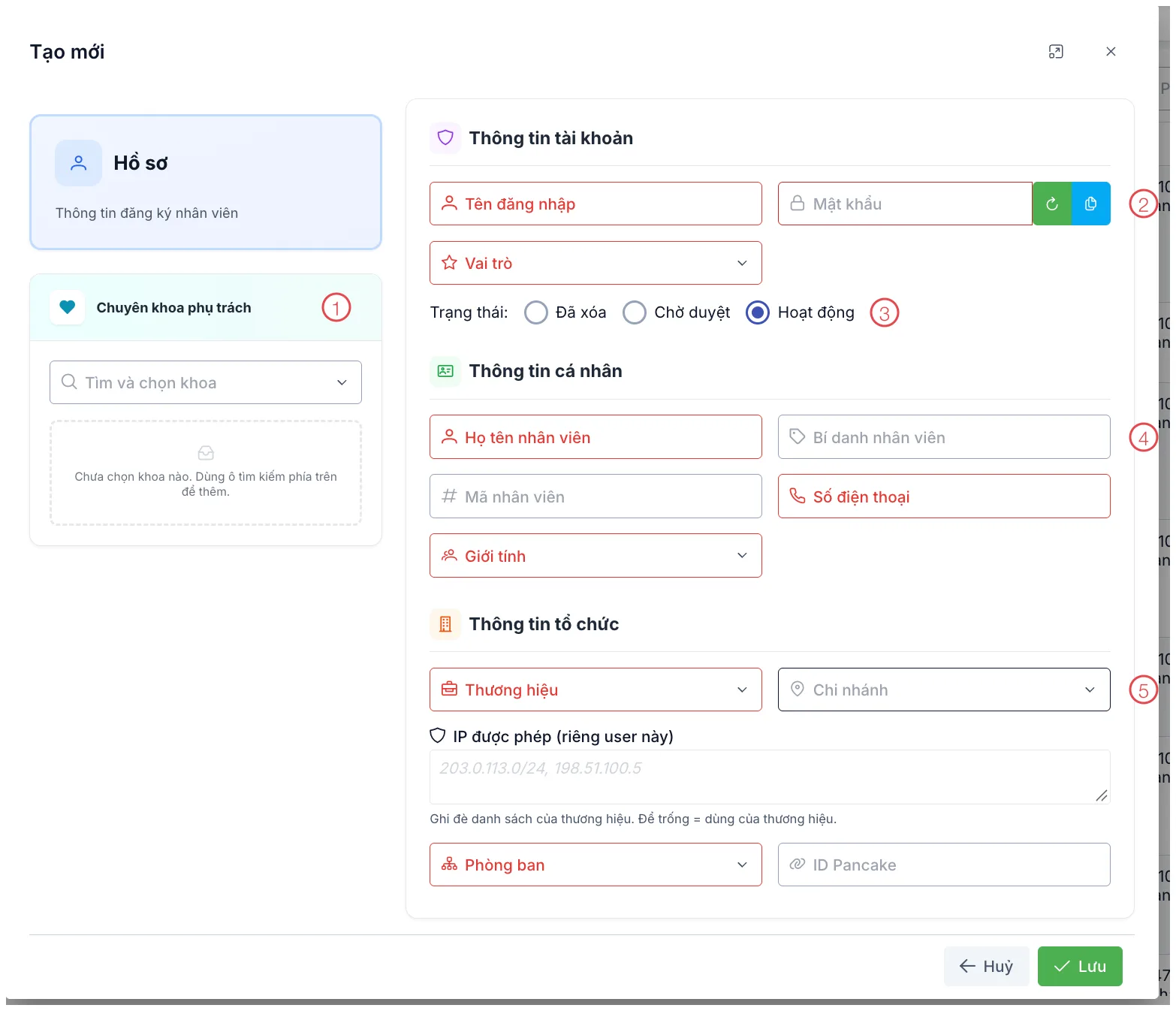Click into the Mật khẩu text field
The width and height of the screenshot is (1176, 1011).
point(905,204)
